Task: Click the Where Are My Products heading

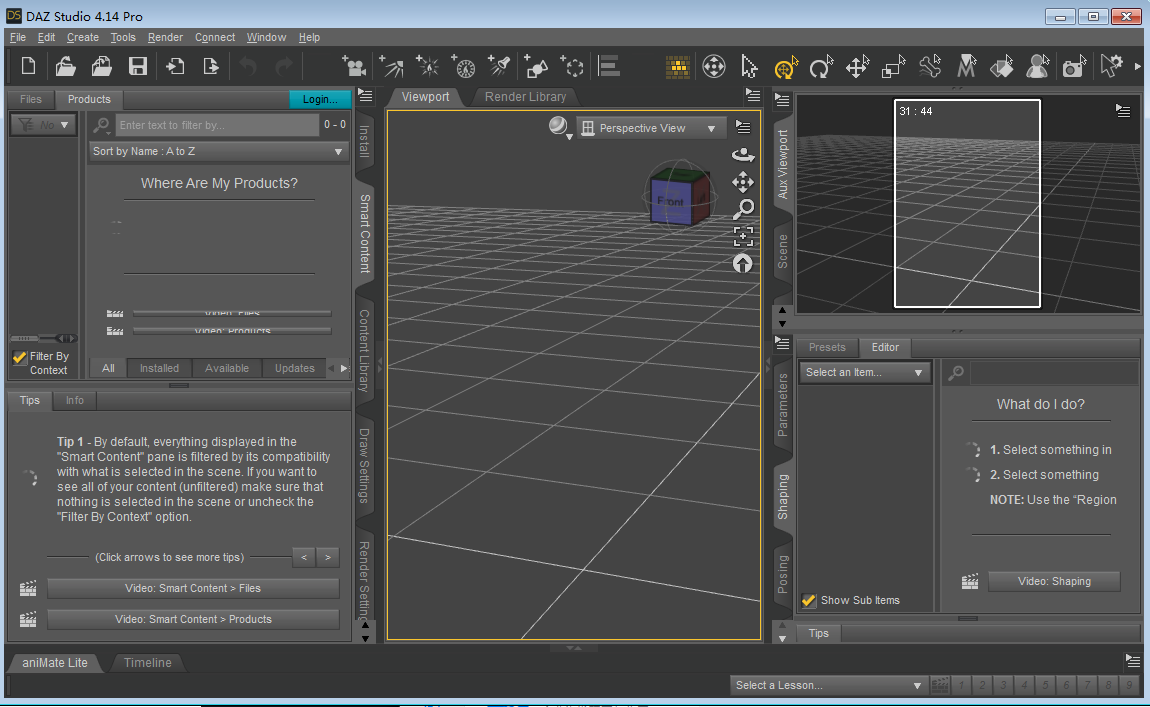Action: tap(219, 183)
